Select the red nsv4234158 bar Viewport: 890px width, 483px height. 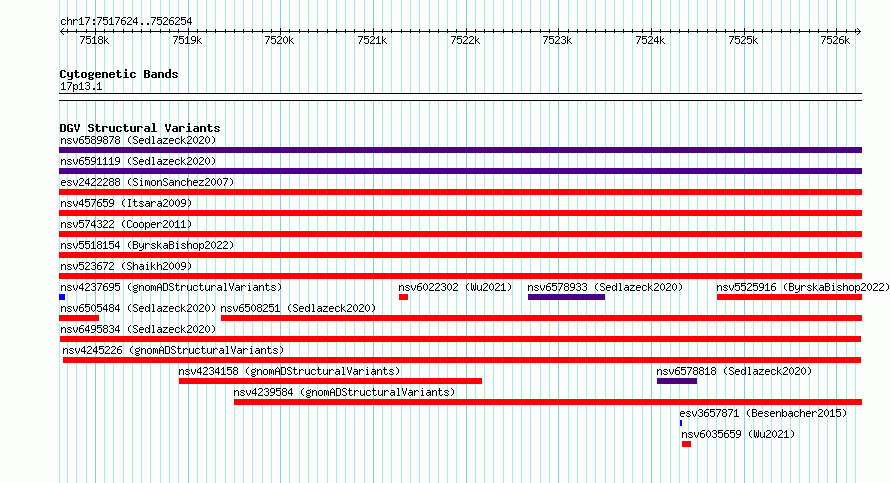[x=330, y=381]
